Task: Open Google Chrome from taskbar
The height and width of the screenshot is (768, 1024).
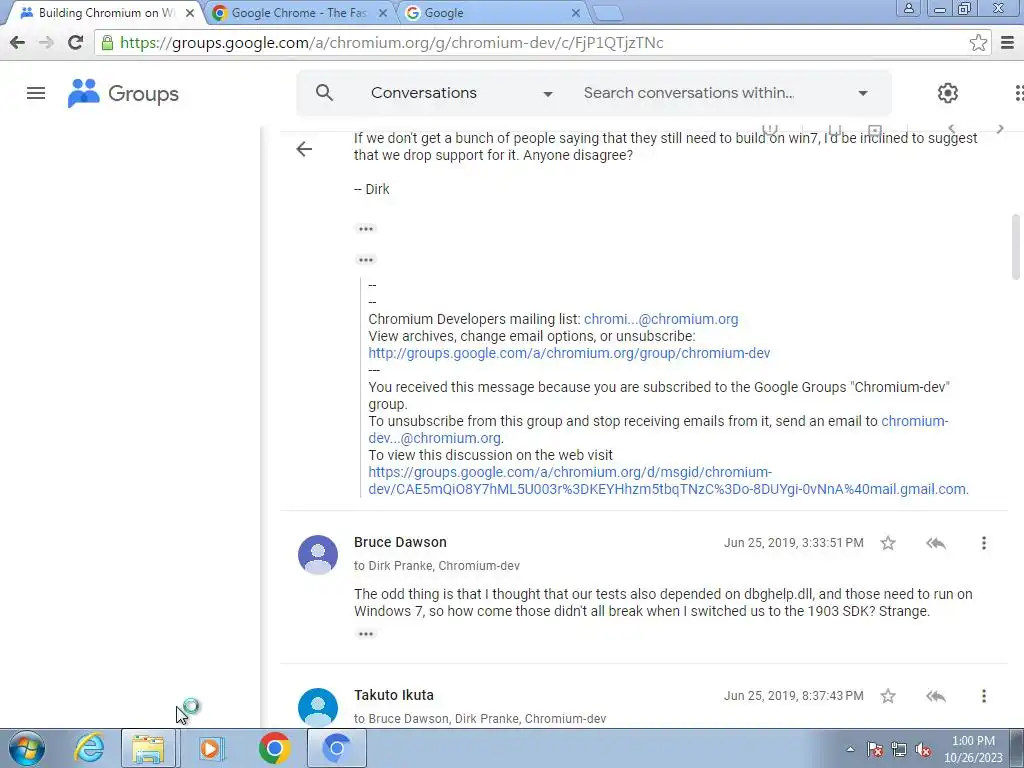Action: click(274, 748)
